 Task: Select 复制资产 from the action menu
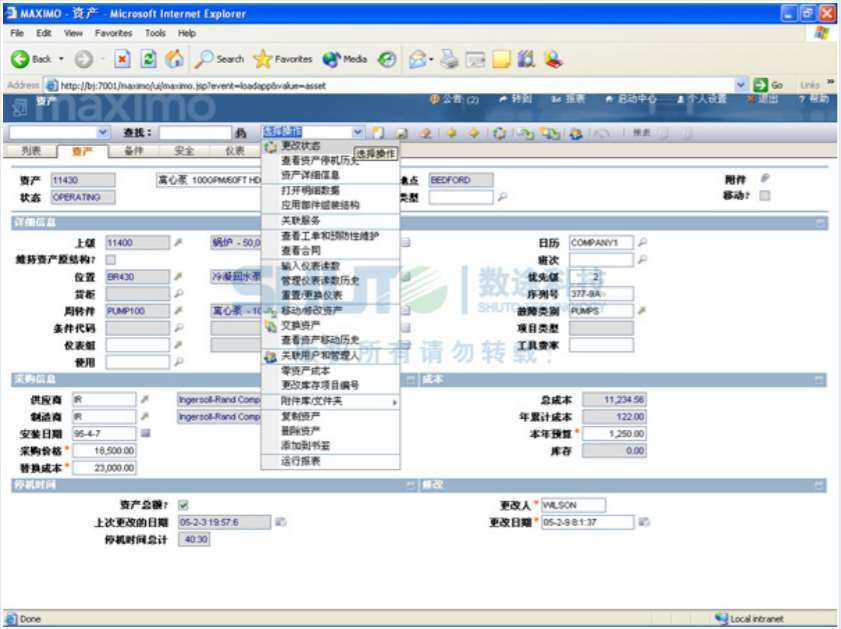330,416
